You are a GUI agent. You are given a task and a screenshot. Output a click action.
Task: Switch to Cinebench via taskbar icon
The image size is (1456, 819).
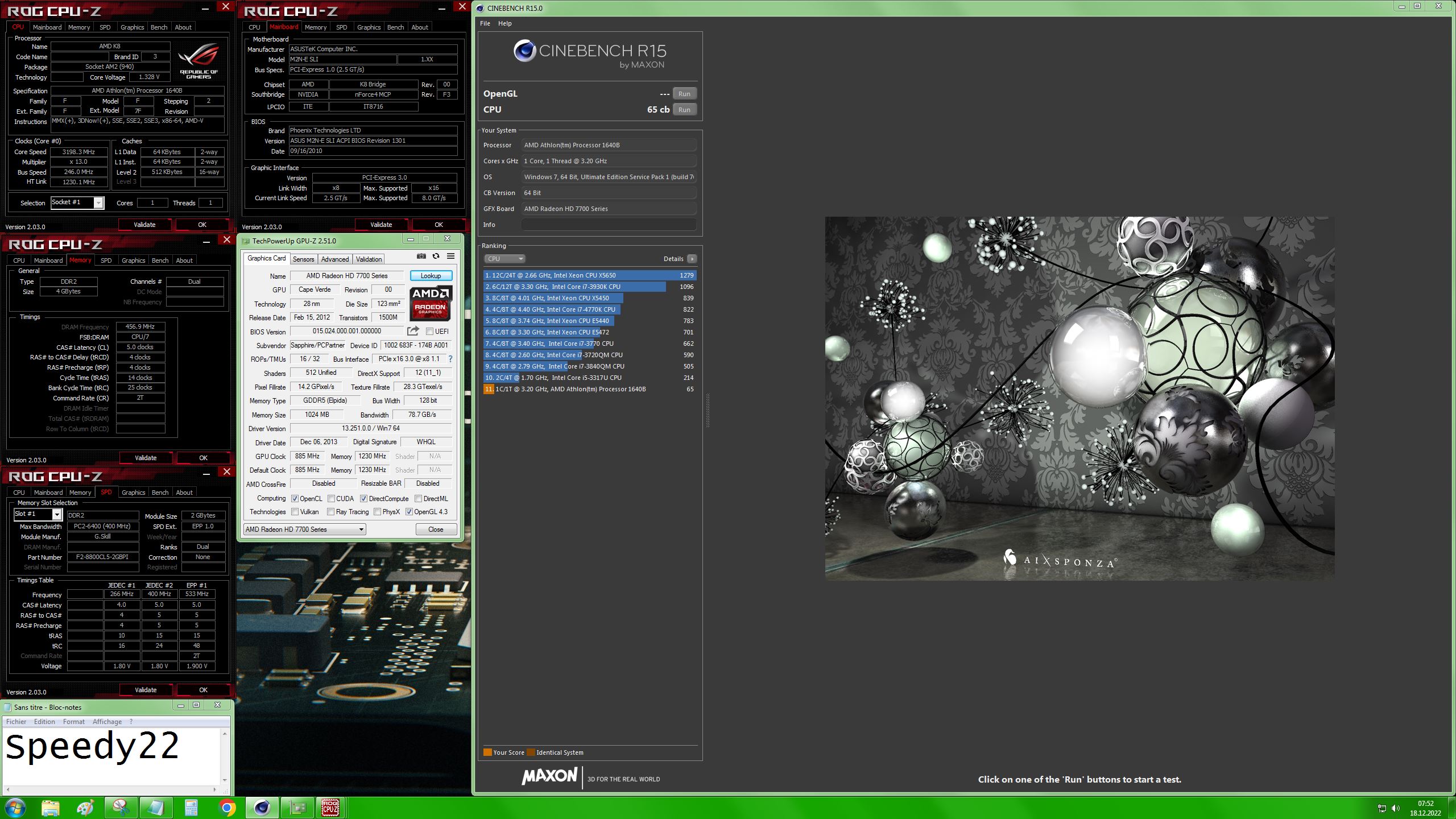[x=262, y=808]
